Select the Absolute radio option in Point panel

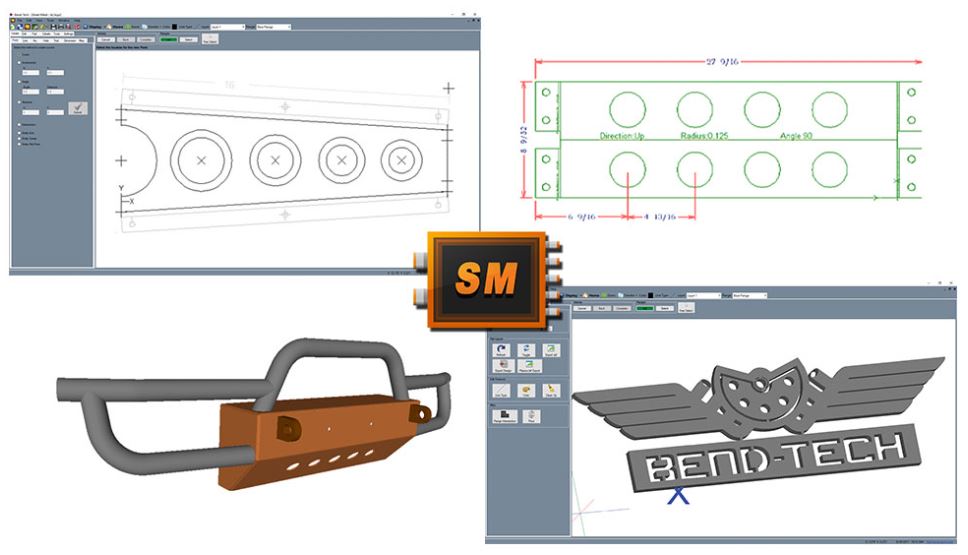[19, 102]
